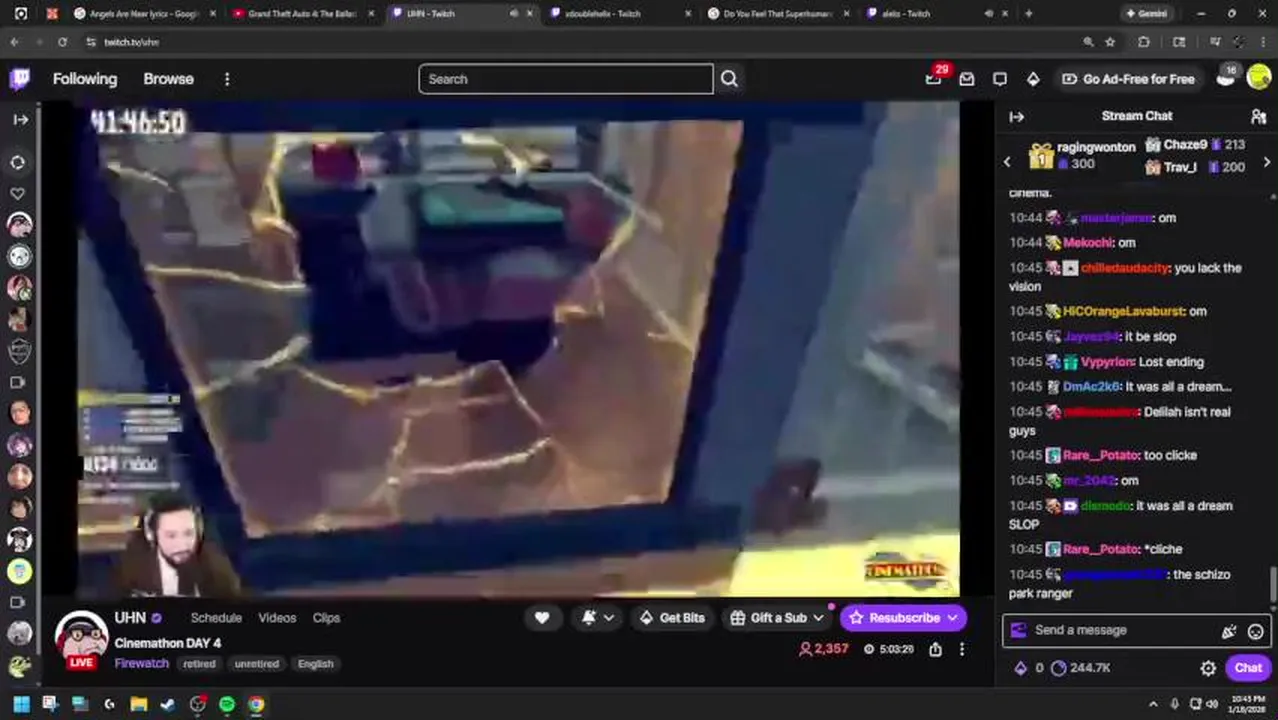
Task: Select the retired stream tag
Action: [199, 664]
